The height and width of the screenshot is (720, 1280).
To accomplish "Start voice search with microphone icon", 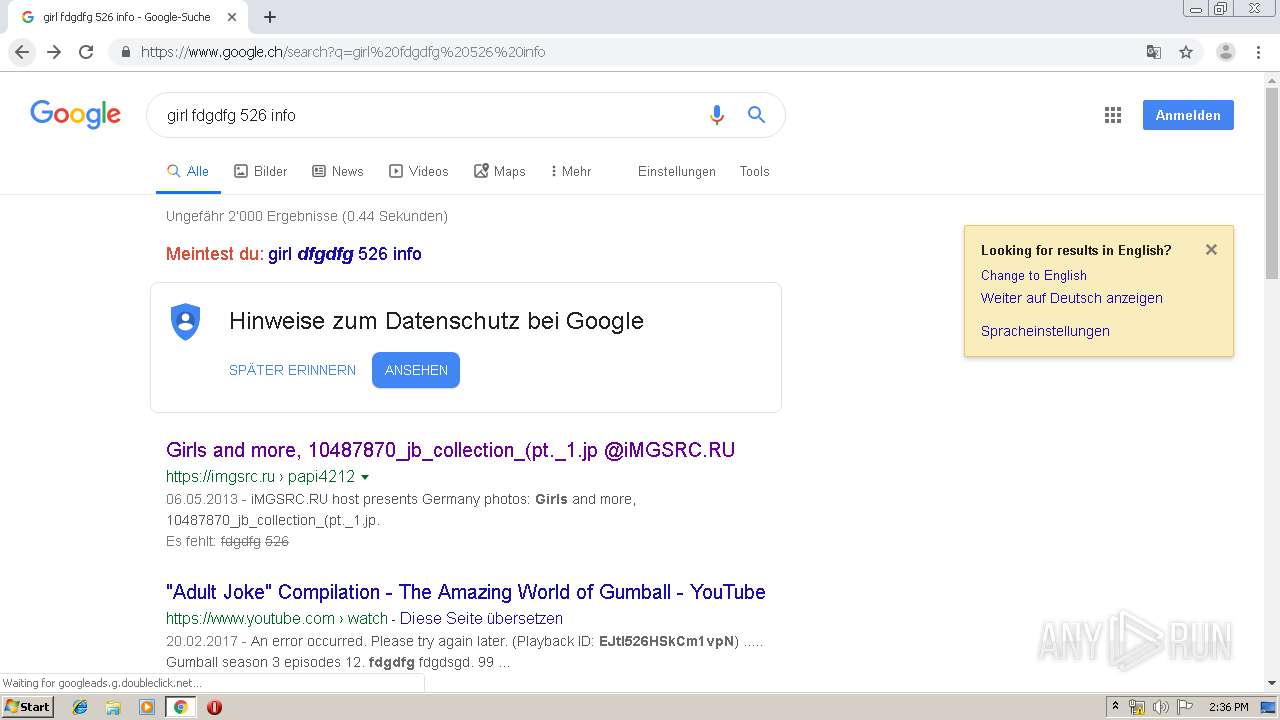I will coord(716,115).
